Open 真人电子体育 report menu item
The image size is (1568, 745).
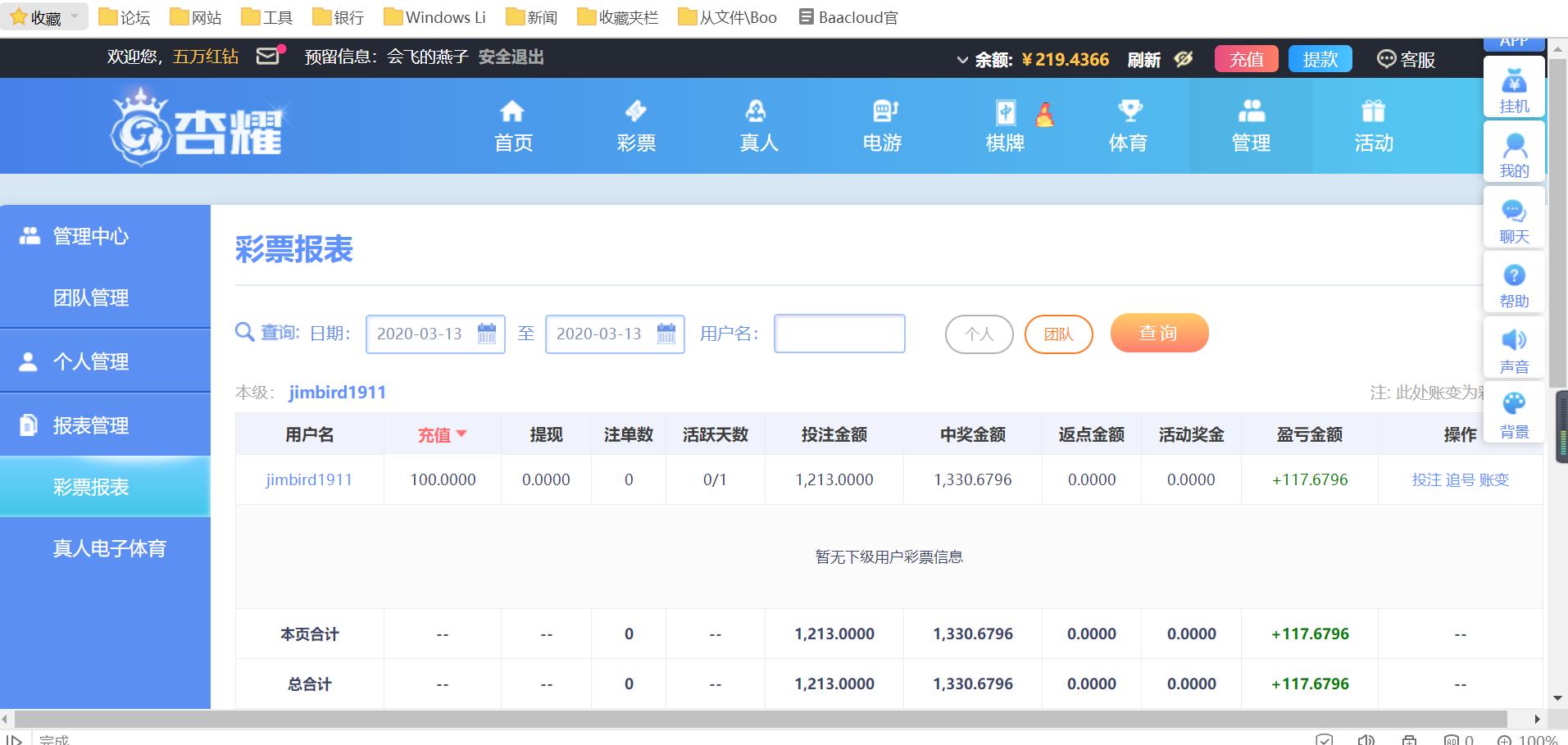coord(109,548)
